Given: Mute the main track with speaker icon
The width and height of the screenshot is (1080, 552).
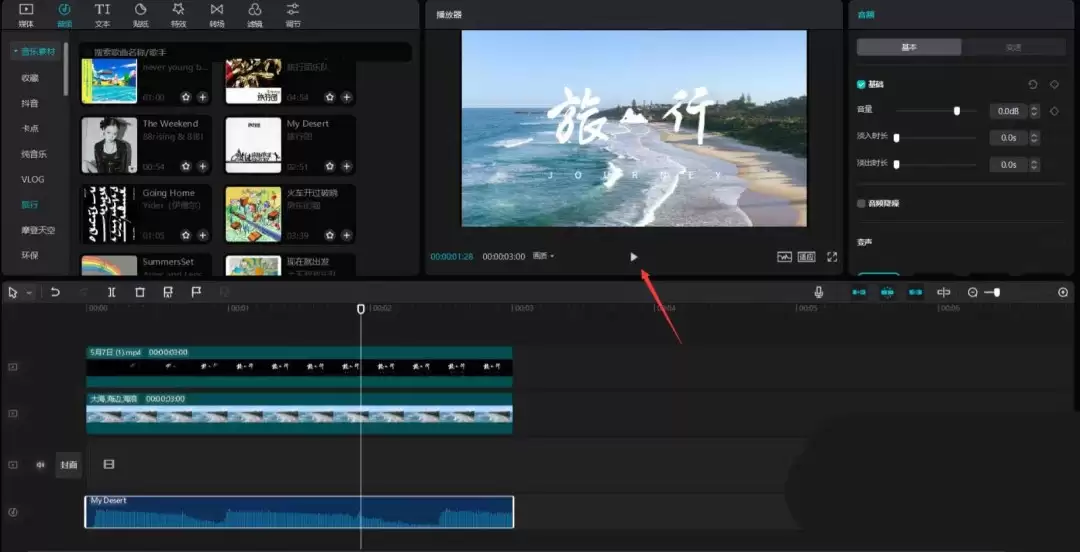Looking at the screenshot, I should (41, 465).
